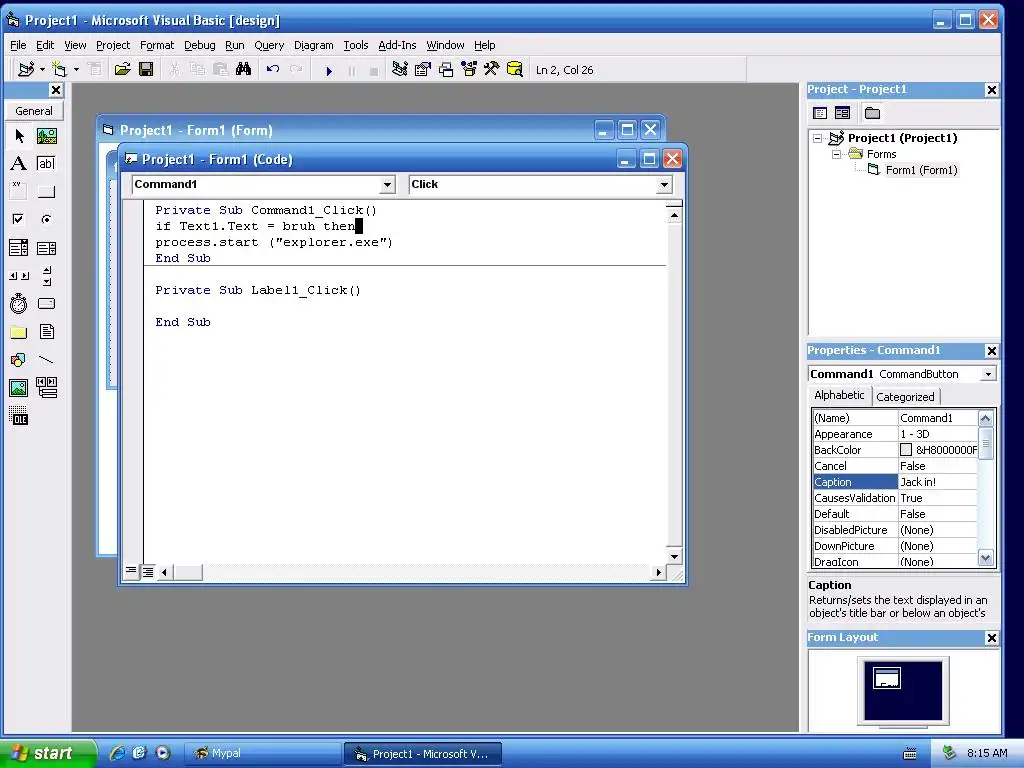Click View Object in Project Explorer
Image resolution: width=1024 pixels, height=768 pixels.
coord(842,113)
